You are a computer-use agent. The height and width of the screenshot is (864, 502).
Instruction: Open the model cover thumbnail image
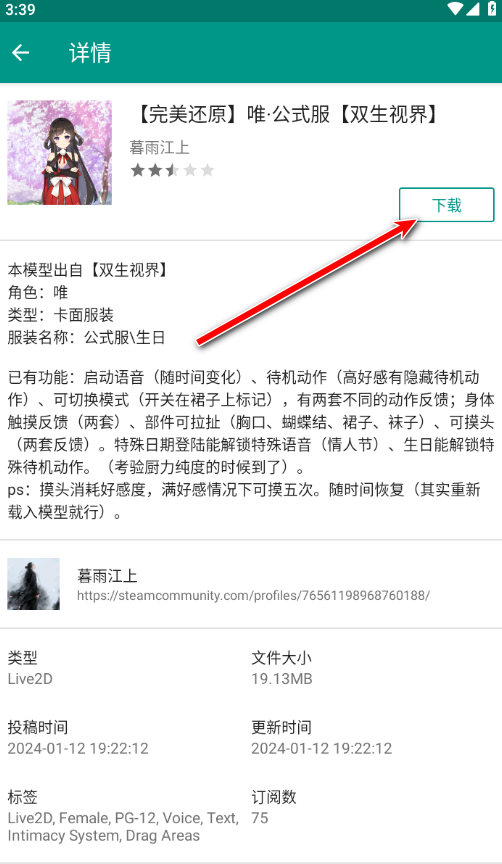[x=60, y=152]
